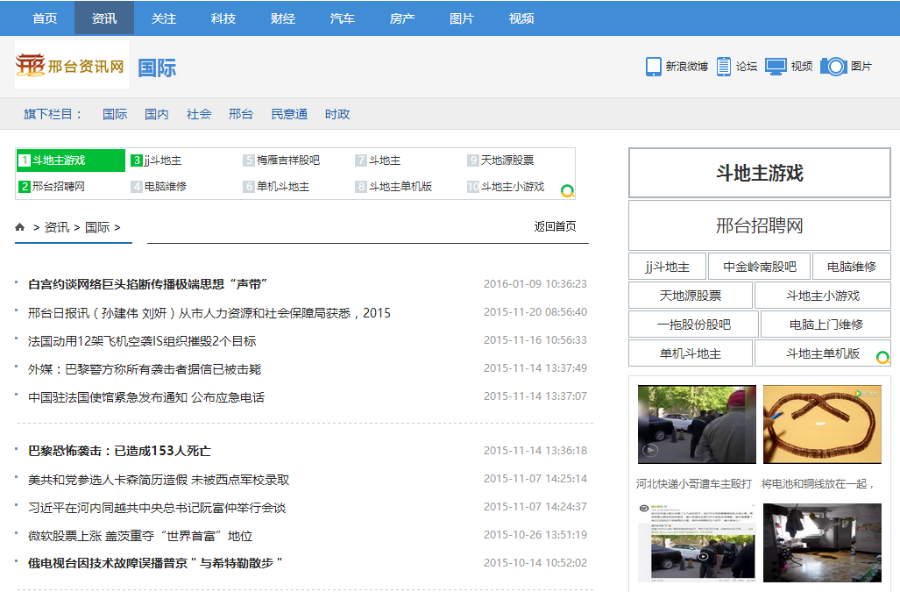Open the 河北快递小哥遭车主殴打 video thumbnail

698,424
